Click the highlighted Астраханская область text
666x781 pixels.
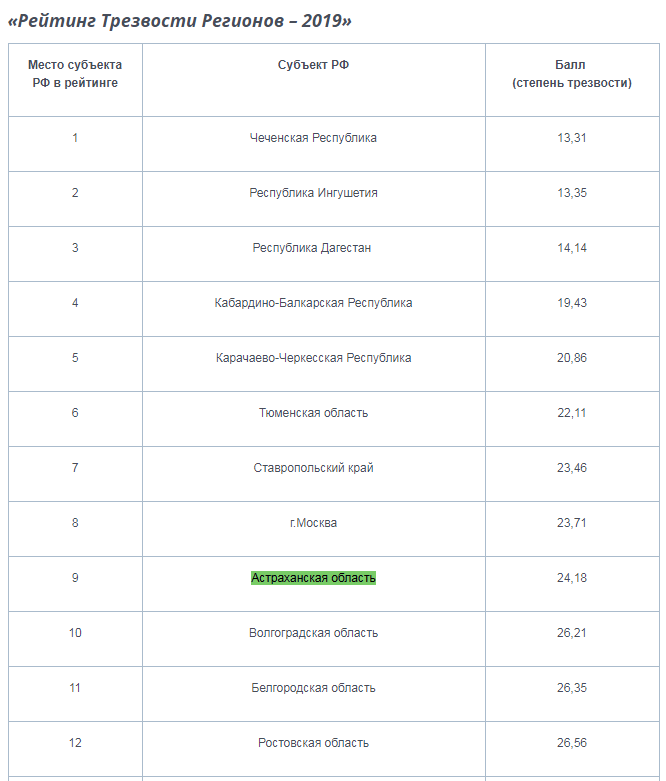pyautogui.click(x=313, y=578)
